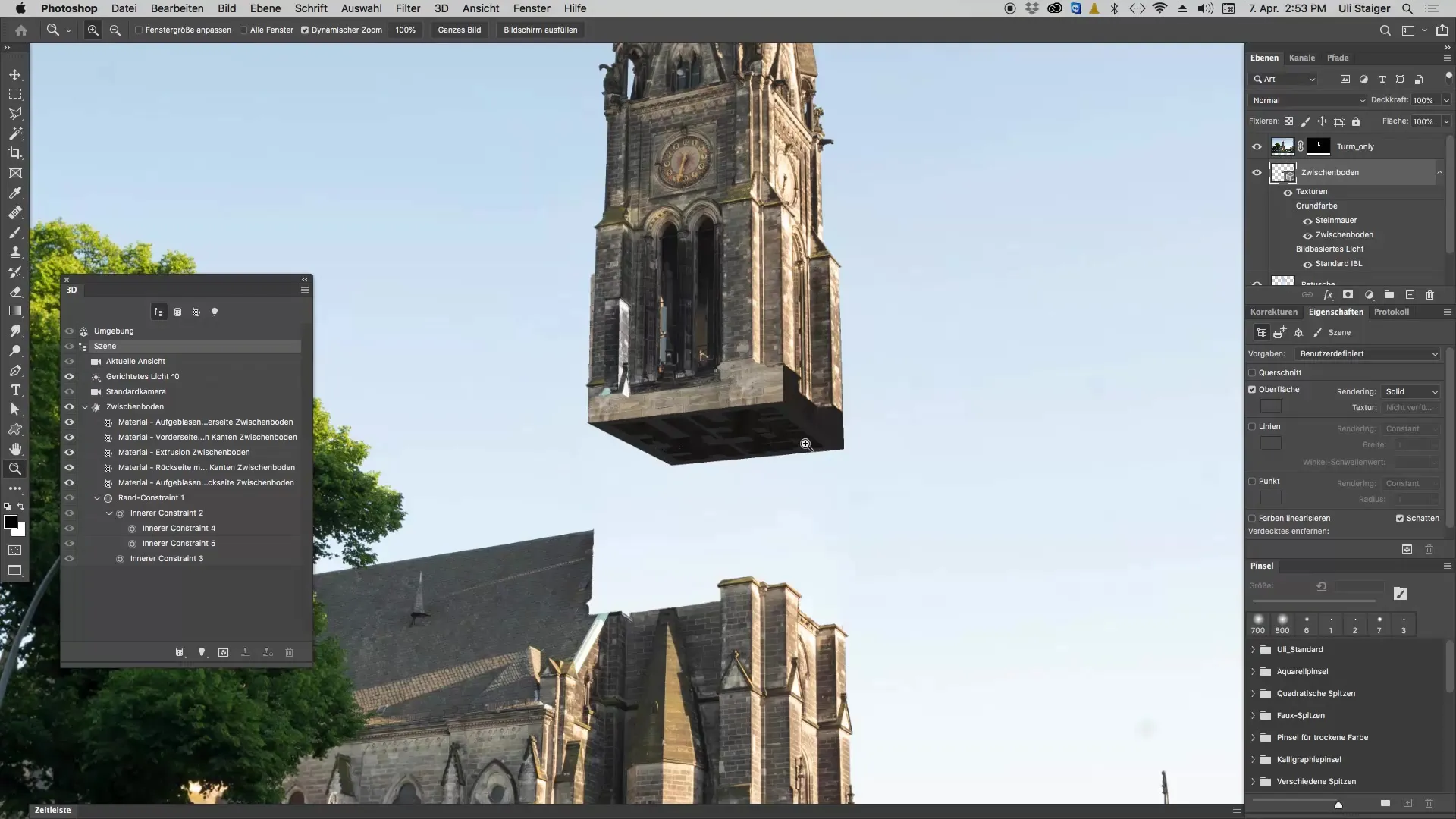
Task: Hide the Turm_only layer
Action: (1257, 146)
